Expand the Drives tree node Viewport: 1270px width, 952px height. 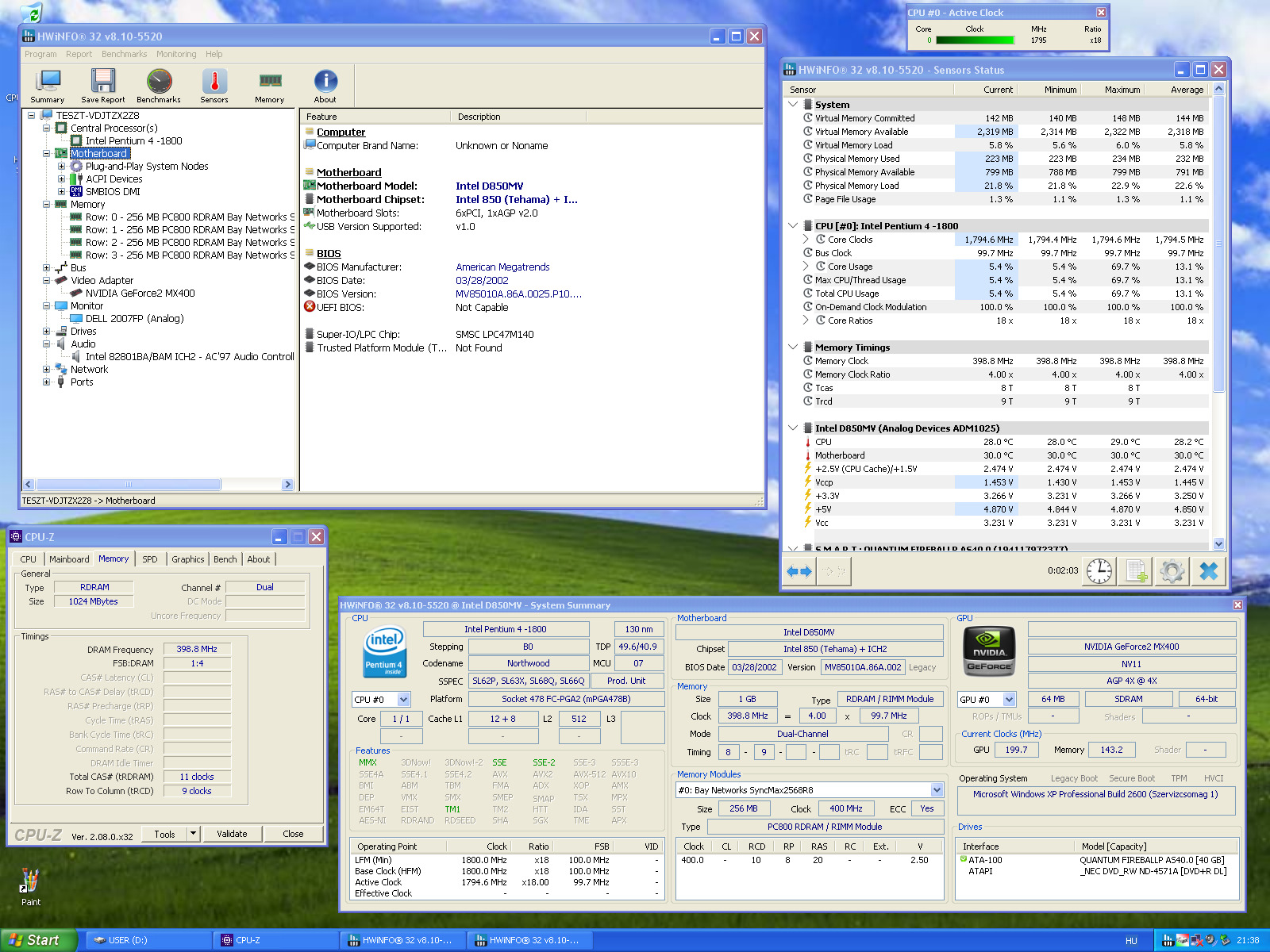coord(47,332)
